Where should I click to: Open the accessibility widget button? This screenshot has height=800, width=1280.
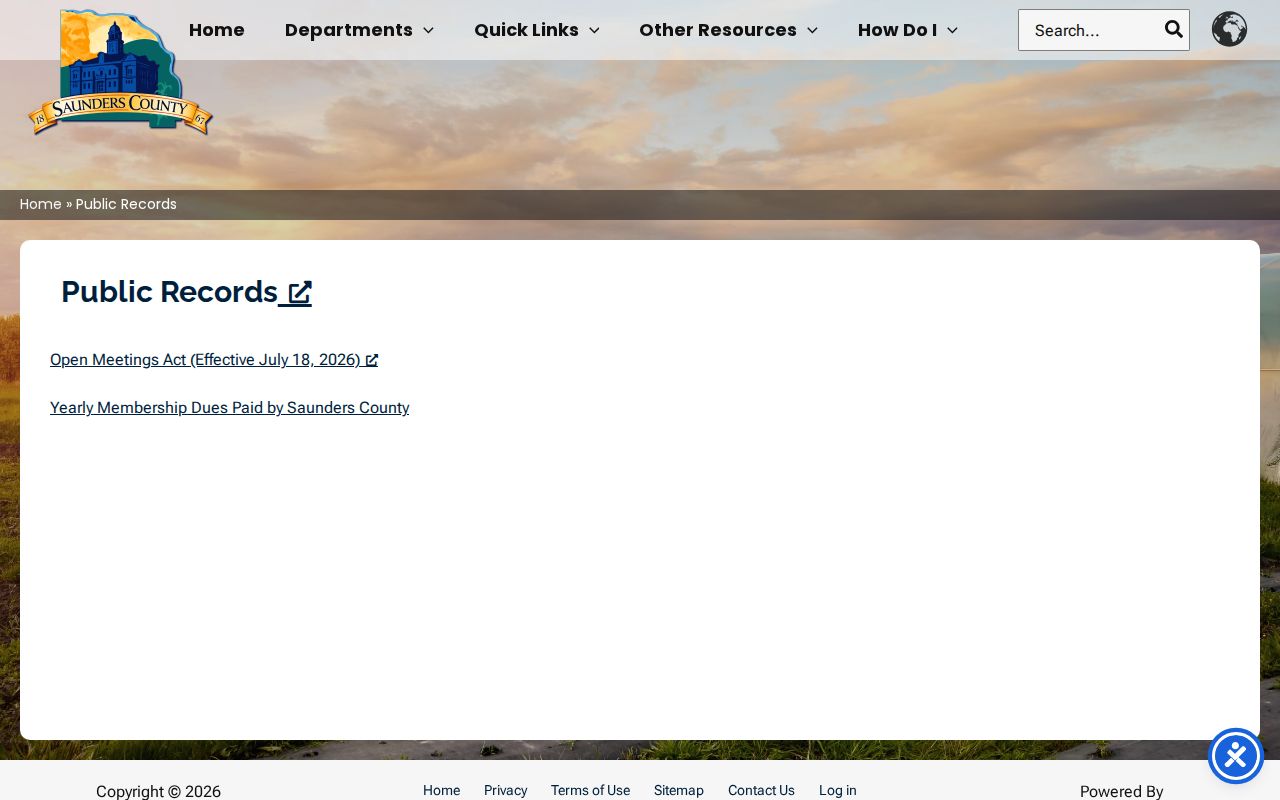[x=1236, y=756]
